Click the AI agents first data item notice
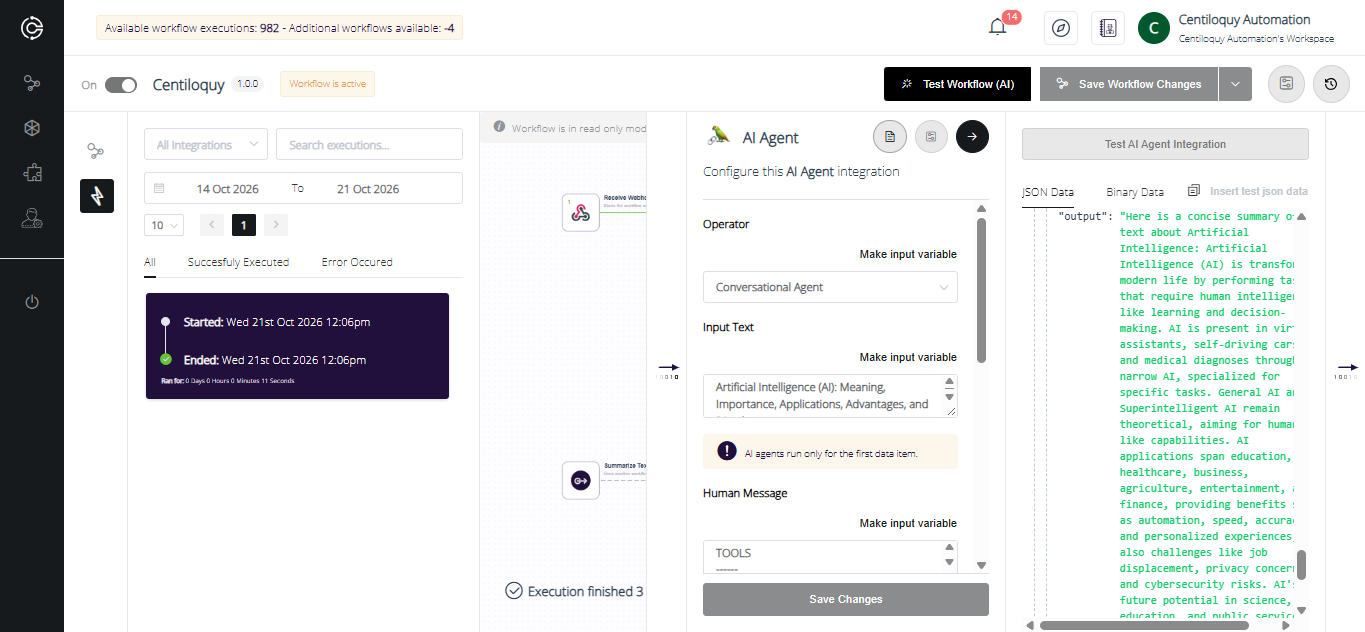This screenshot has height=632, width=1365. coord(830,452)
